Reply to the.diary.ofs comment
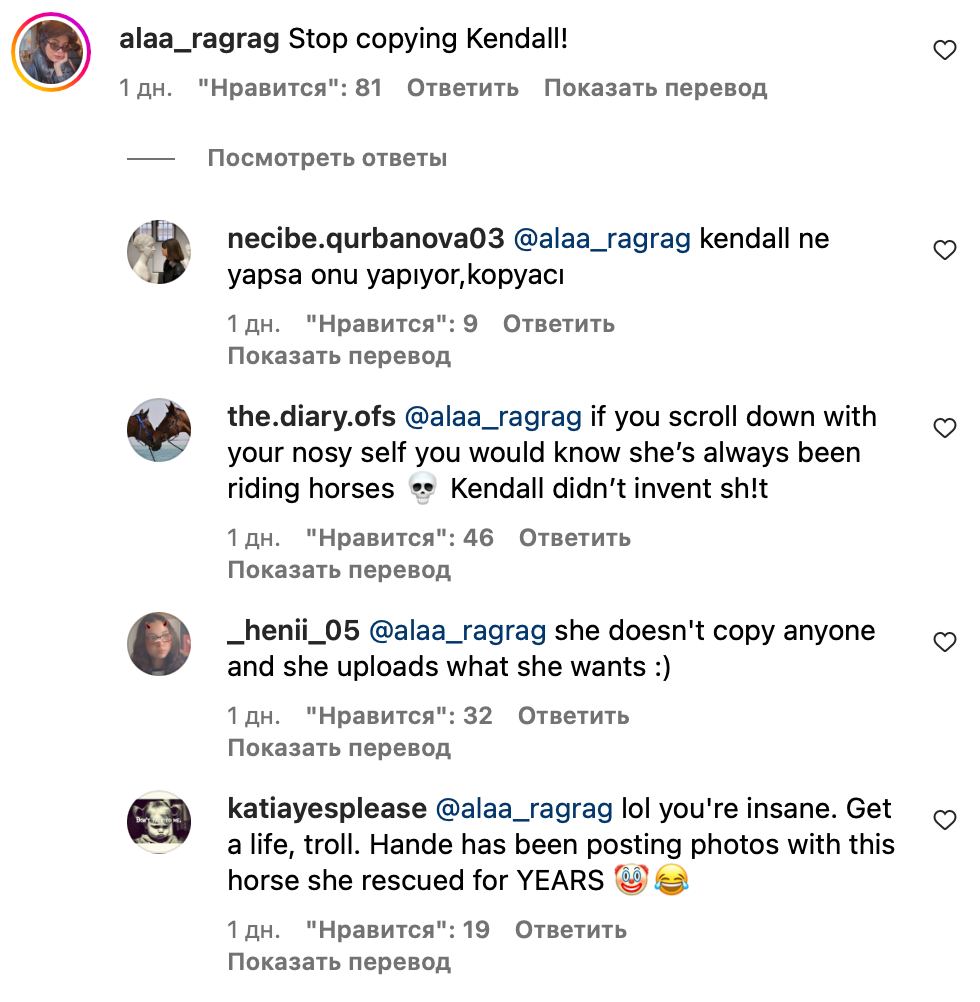This screenshot has height=1002, width=980. (x=574, y=538)
